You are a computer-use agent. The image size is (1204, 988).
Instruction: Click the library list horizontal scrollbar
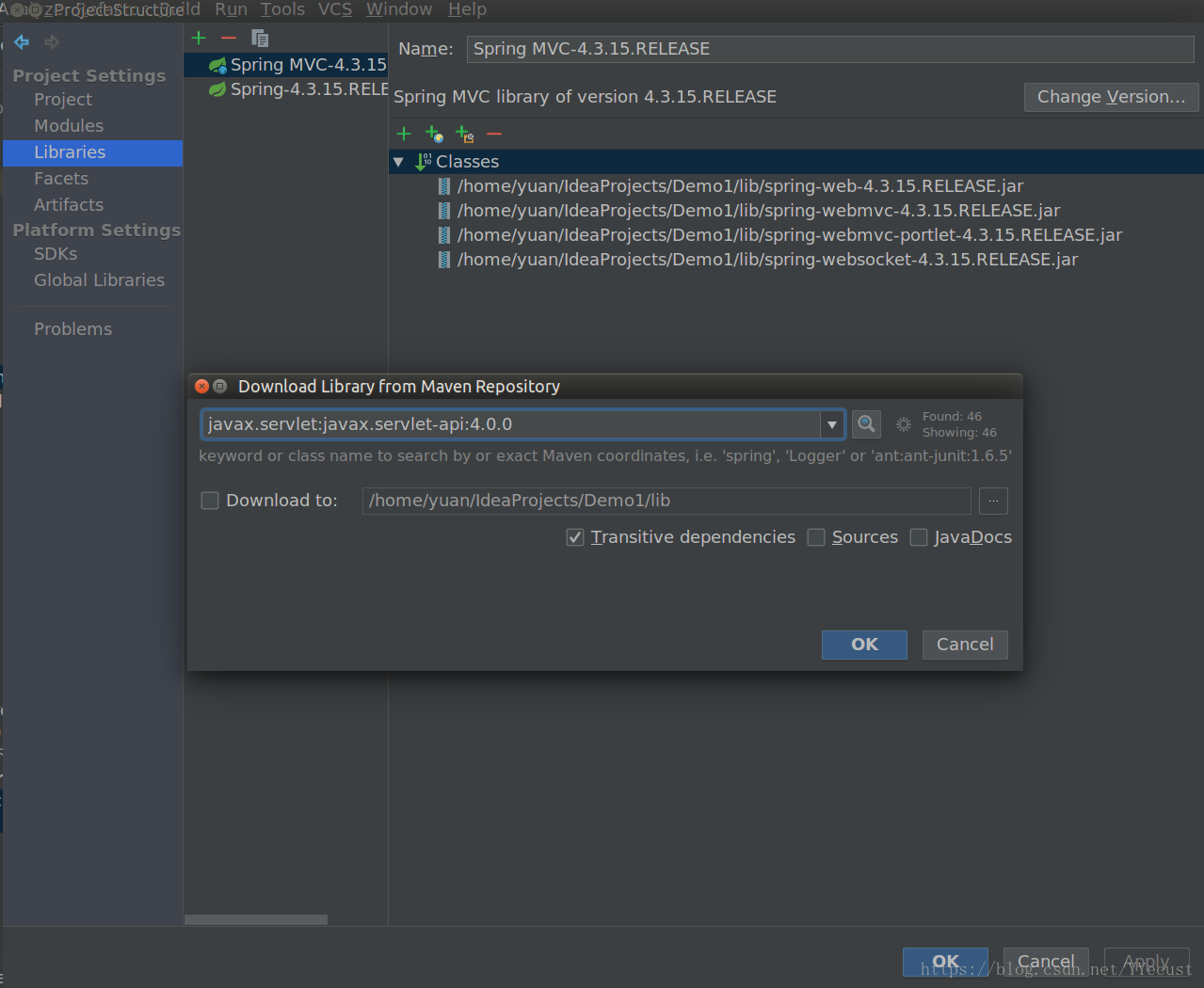[256, 919]
